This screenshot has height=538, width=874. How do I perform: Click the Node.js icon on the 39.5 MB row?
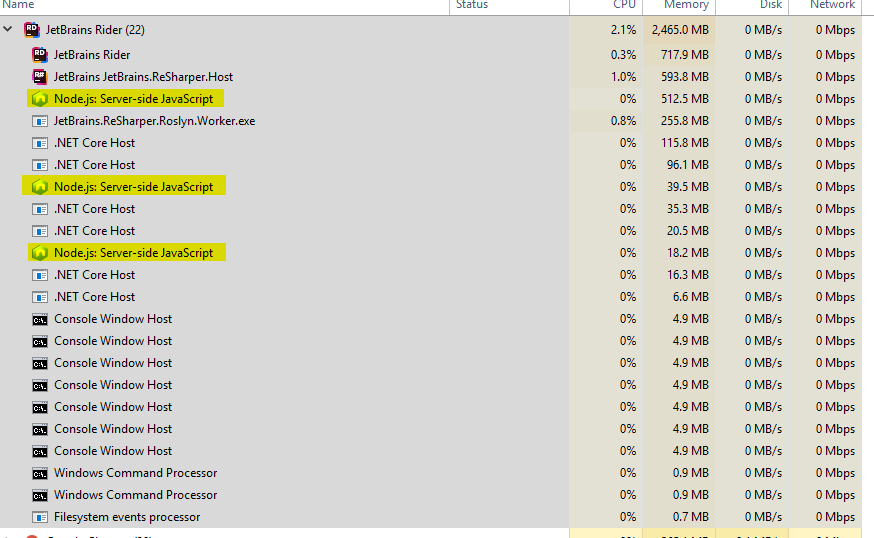point(40,187)
